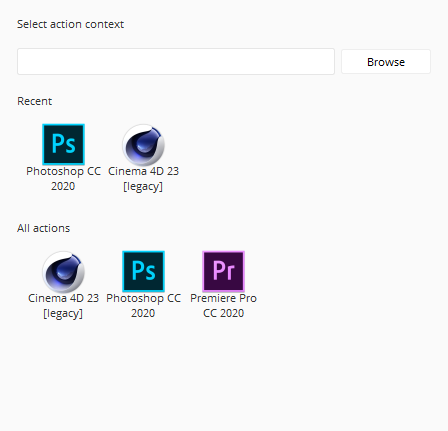Pick the Photoshop Ps icon in All actions
448x431 pixels.
tap(143, 271)
